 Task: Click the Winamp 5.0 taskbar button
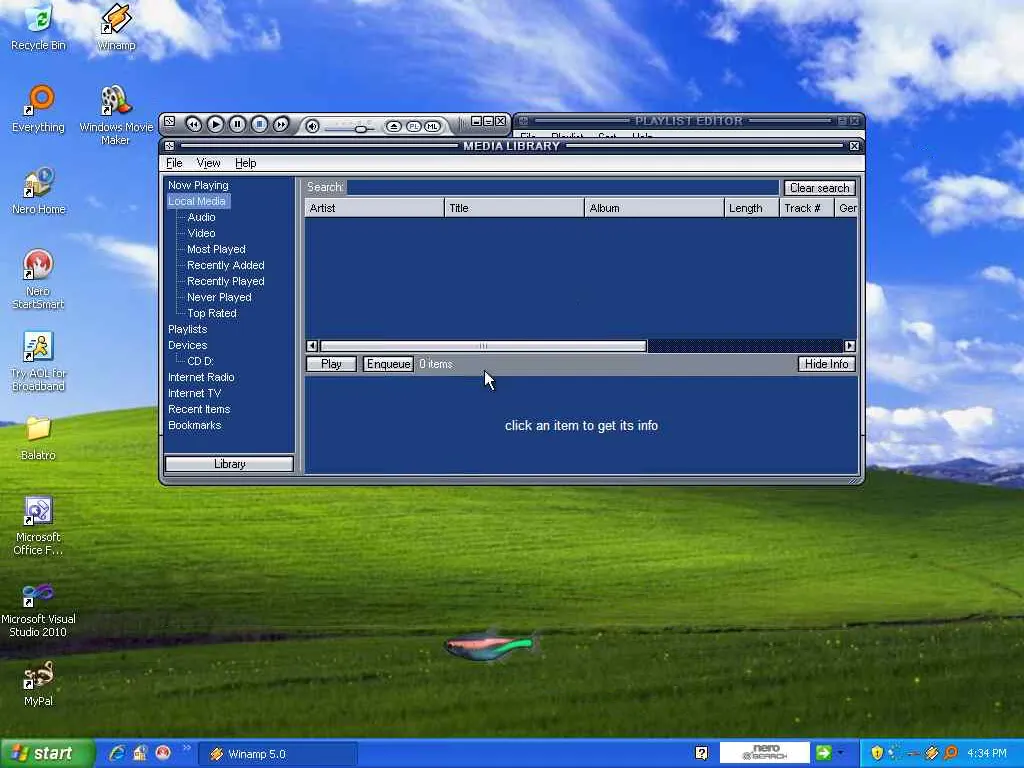278,754
